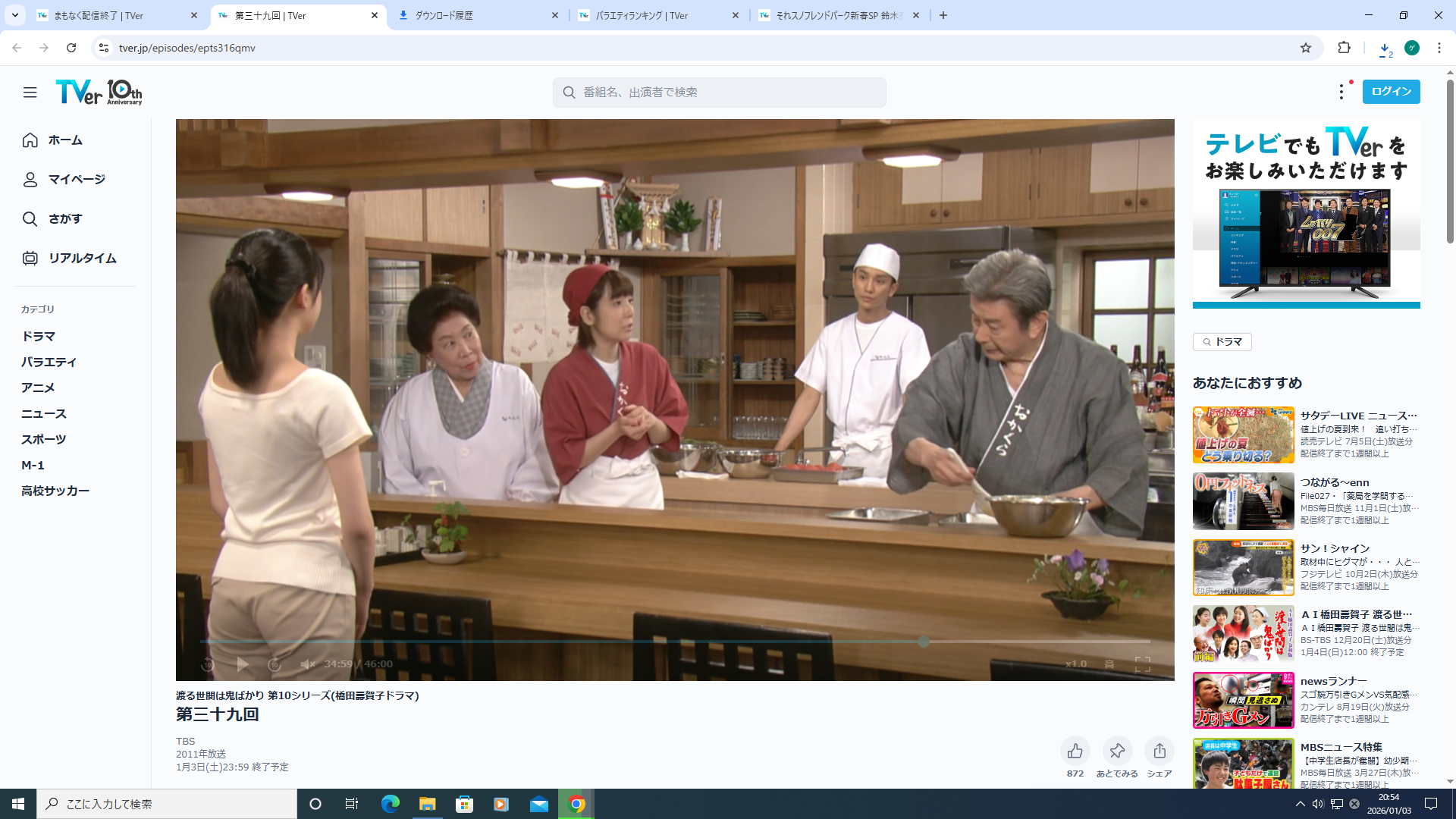Viewport: 1456px width, 819px height.
Task: Enter fullscreen video mode
Action: point(1142,664)
